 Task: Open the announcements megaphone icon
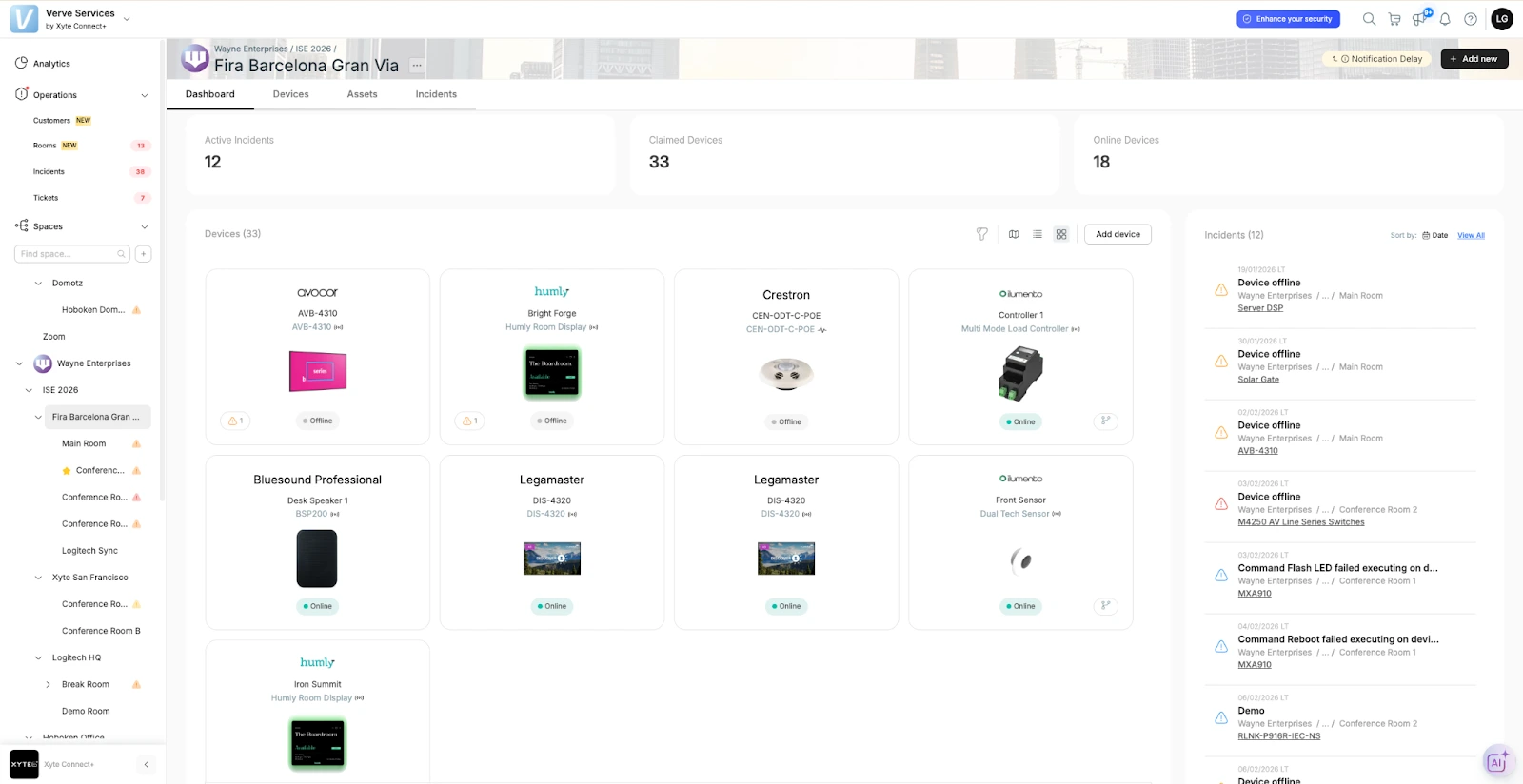[1419, 19]
